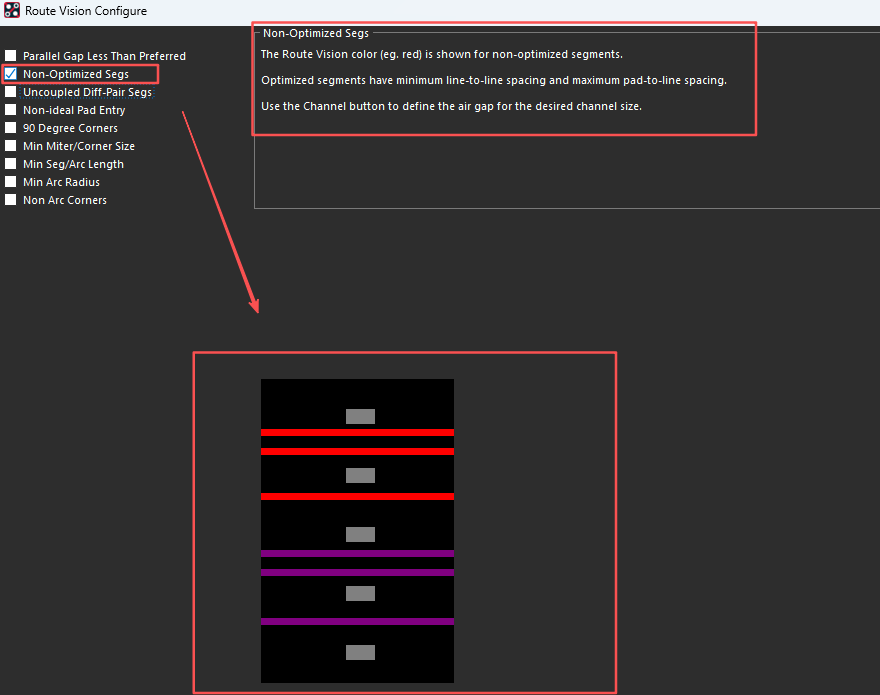The height and width of the screenshot is (695, 880).
Task: Click the Route Vision app icon in title bar
Action: coord(12,11)
